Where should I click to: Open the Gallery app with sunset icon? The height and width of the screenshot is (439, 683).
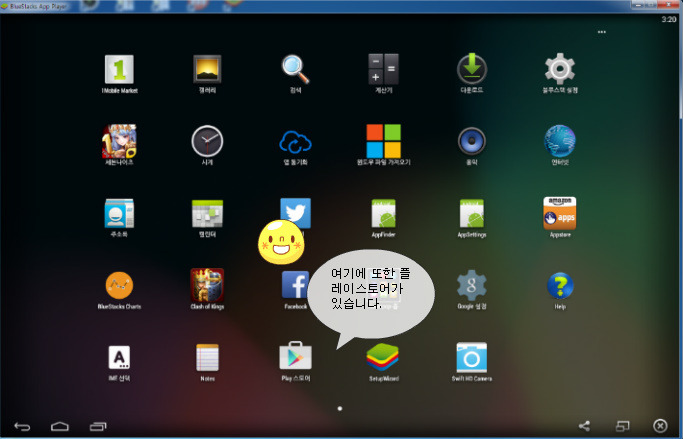point(207,69)
